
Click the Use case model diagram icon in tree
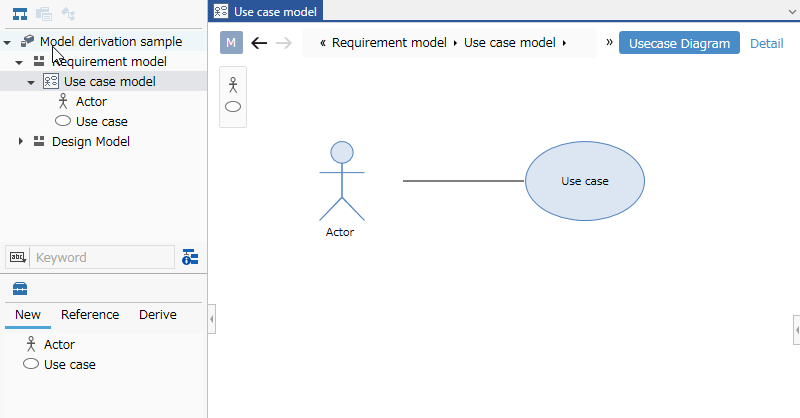click(51, 81)
